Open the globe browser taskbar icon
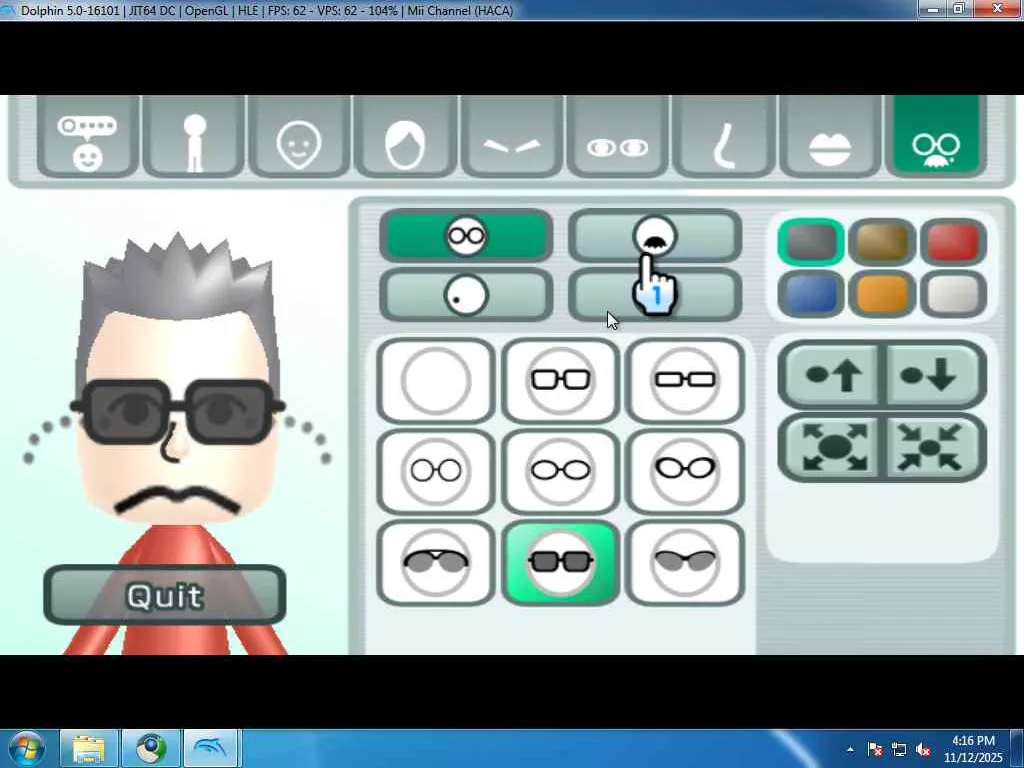 tap(151, 748)
